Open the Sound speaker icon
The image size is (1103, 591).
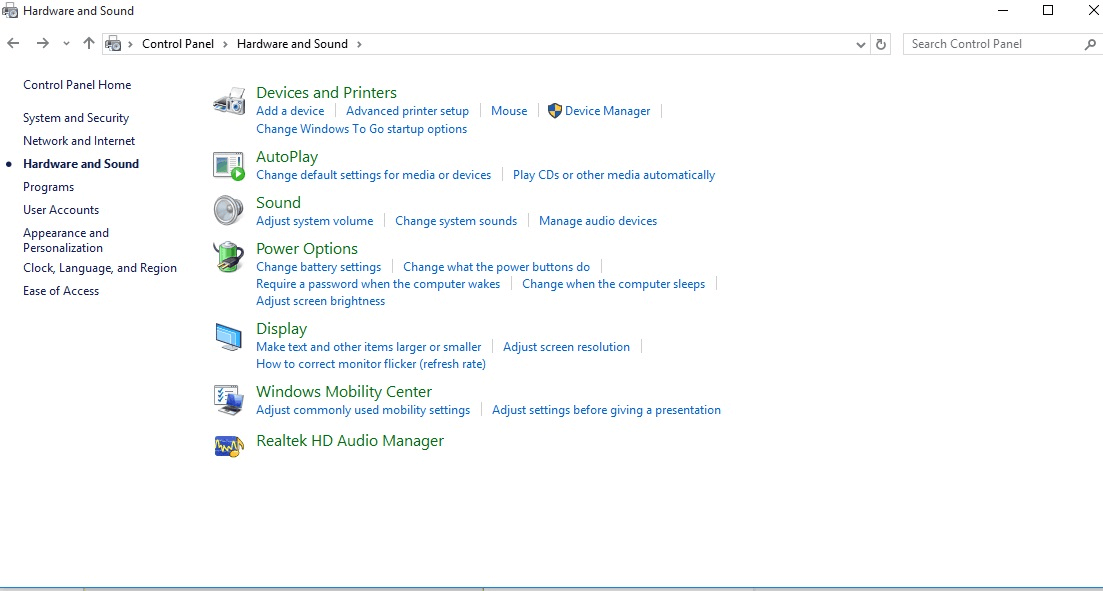coord(229,210)
